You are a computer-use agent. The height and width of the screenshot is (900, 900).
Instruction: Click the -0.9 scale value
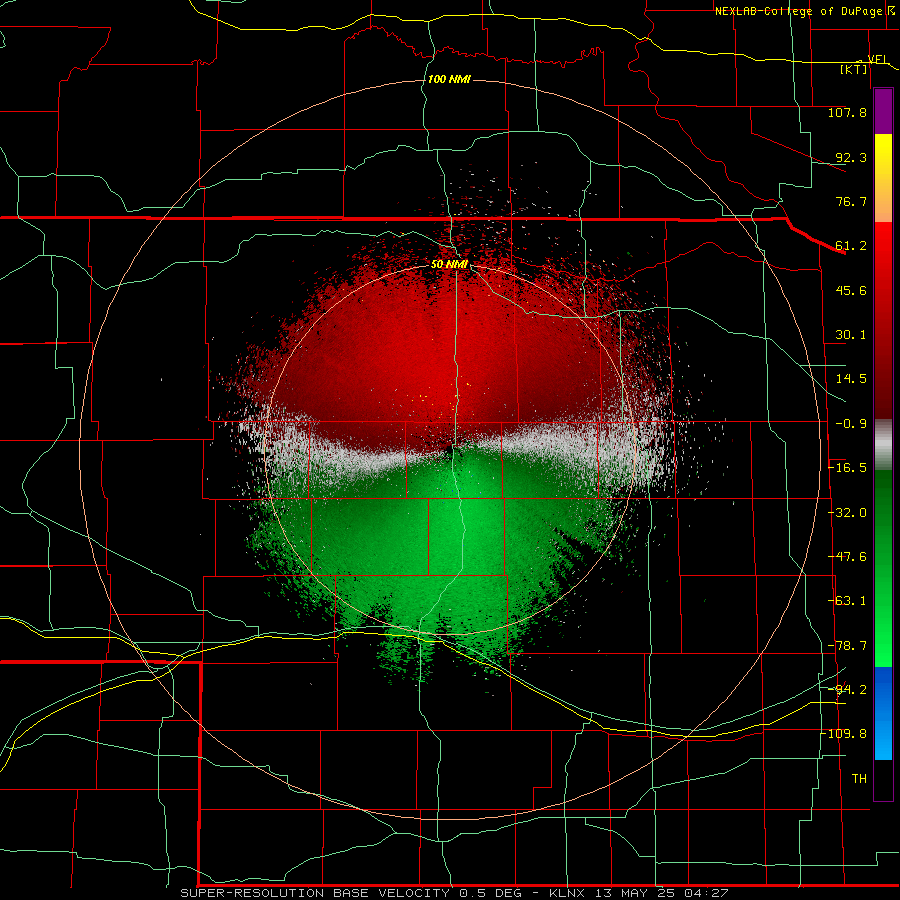pos(851,424)
